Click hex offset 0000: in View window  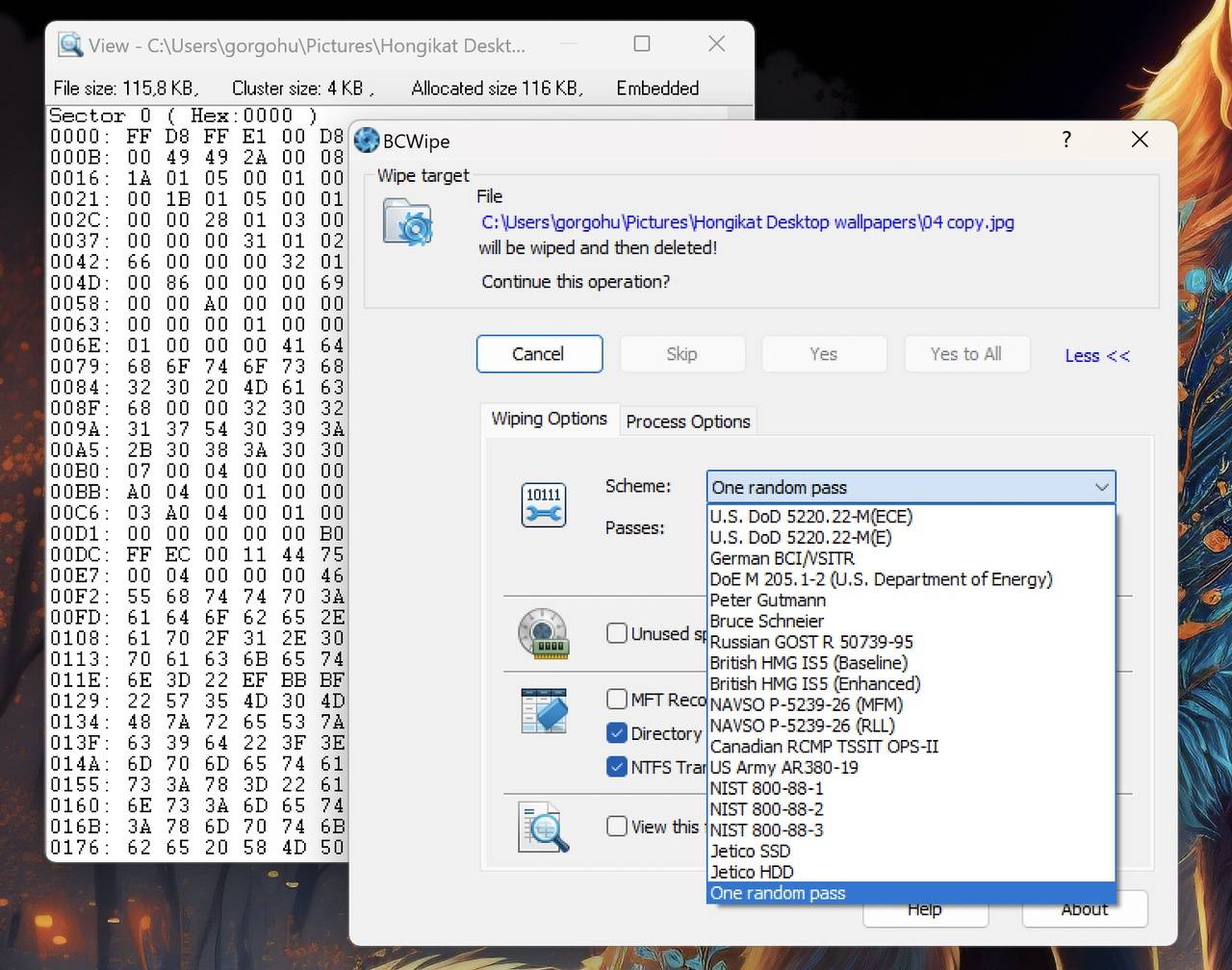point(80,137)
